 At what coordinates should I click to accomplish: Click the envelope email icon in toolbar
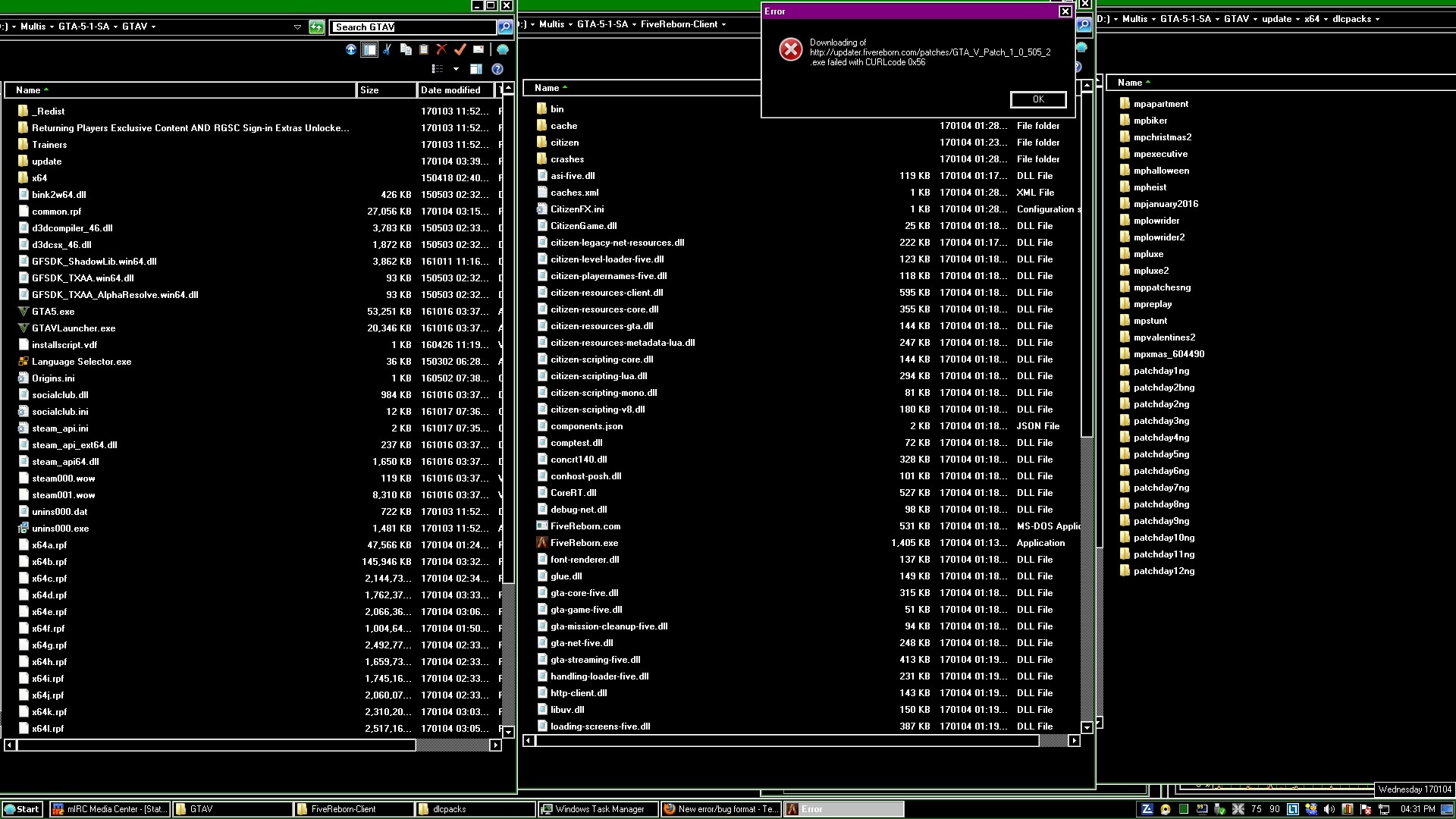pyautogui.click(x=479, y=49)
